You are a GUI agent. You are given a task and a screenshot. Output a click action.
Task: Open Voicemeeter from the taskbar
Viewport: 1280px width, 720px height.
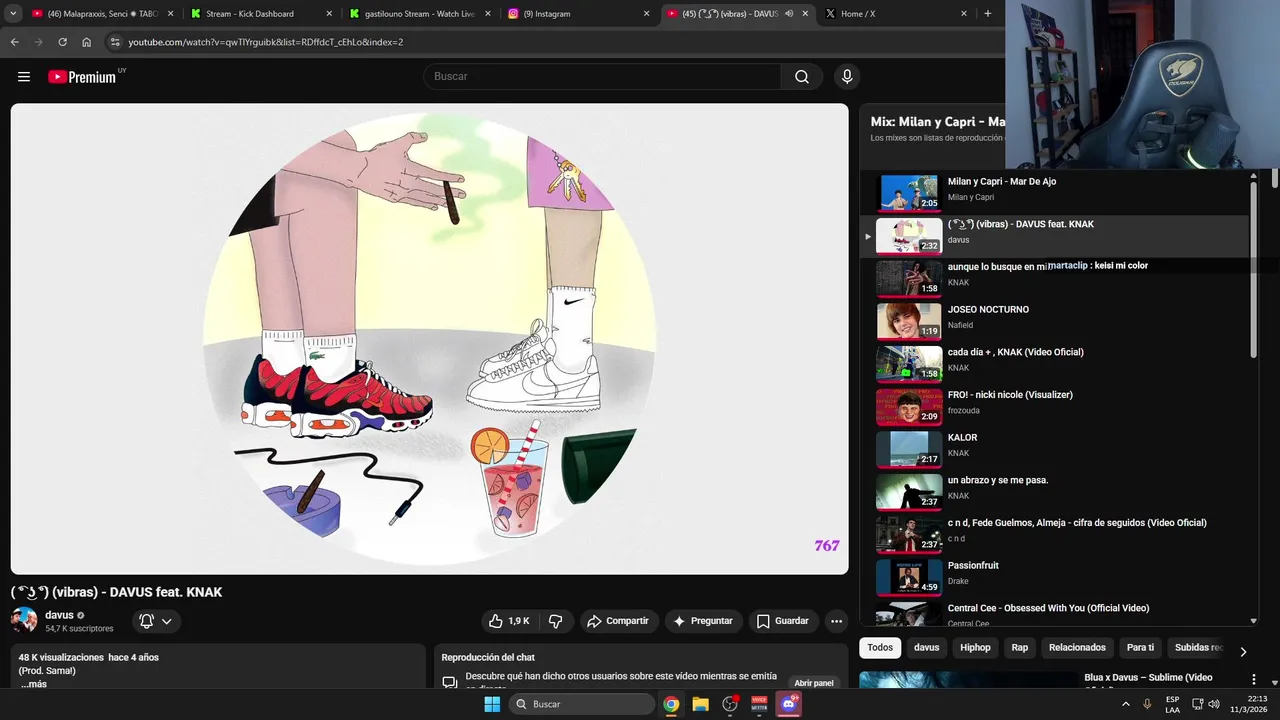coord(759,704)
